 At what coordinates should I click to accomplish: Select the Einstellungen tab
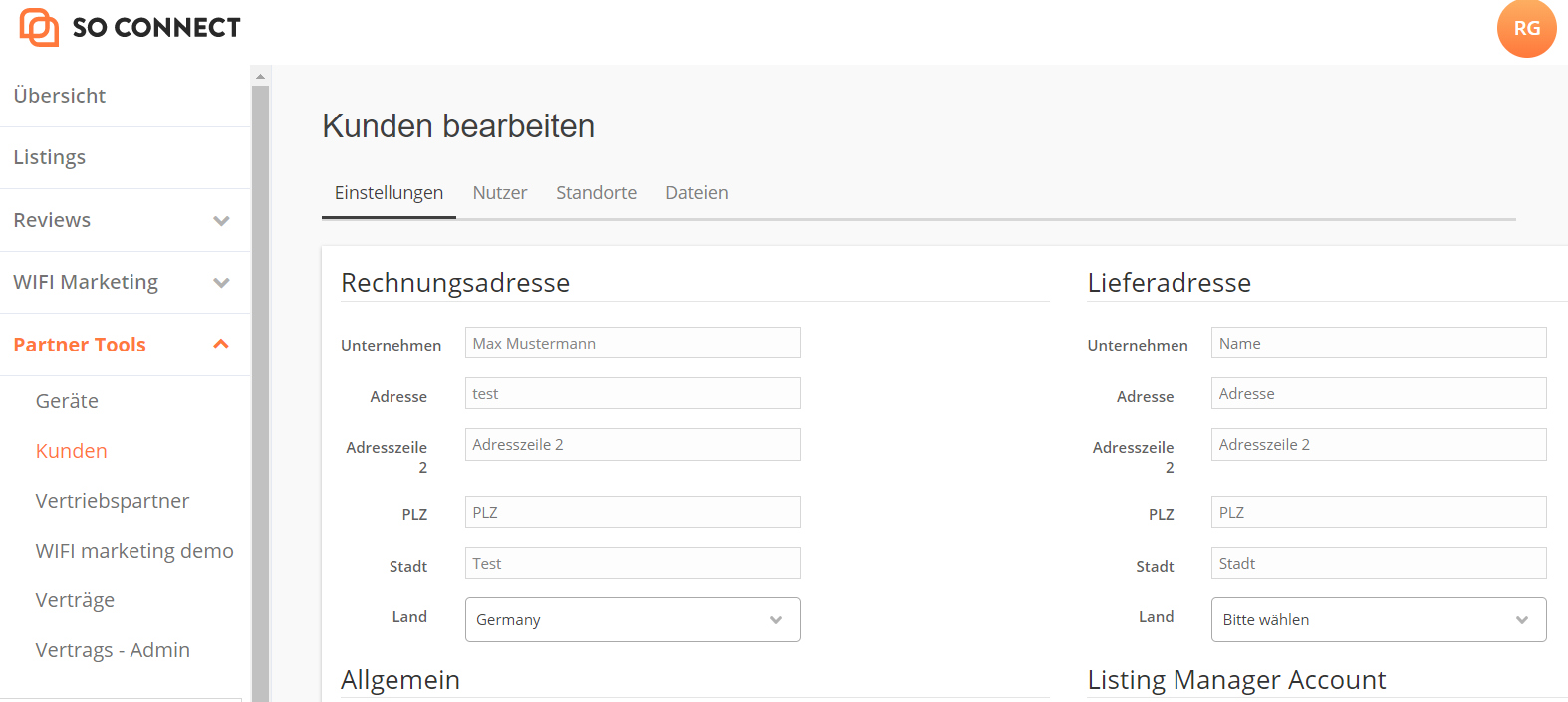(x=389, y=192)
